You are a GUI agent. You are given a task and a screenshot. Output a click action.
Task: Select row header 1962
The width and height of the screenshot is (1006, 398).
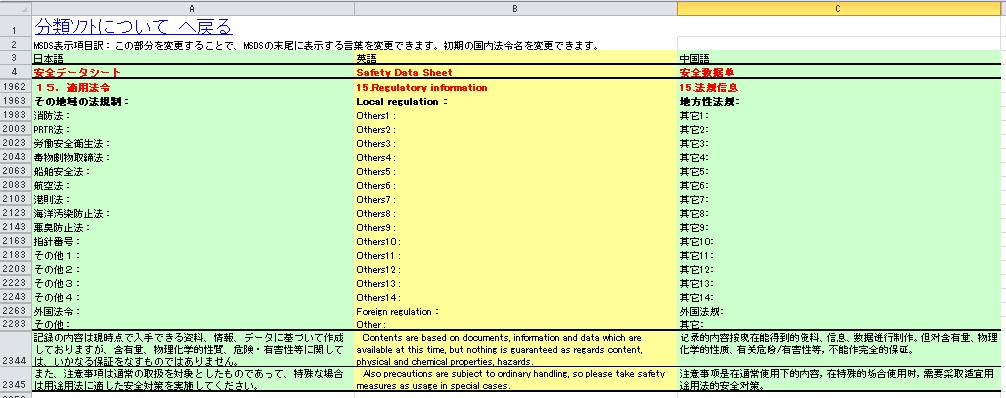pos(15,87)
